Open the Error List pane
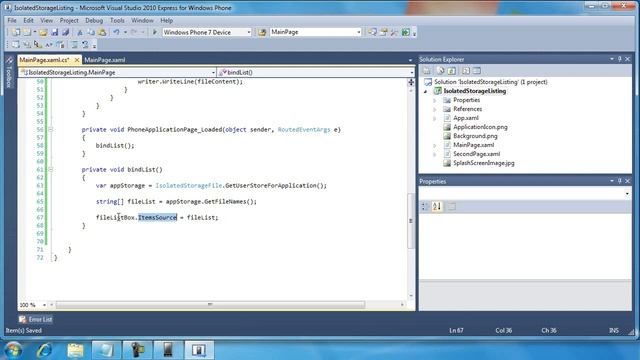 pyautogui.click(x=36, y=319)
